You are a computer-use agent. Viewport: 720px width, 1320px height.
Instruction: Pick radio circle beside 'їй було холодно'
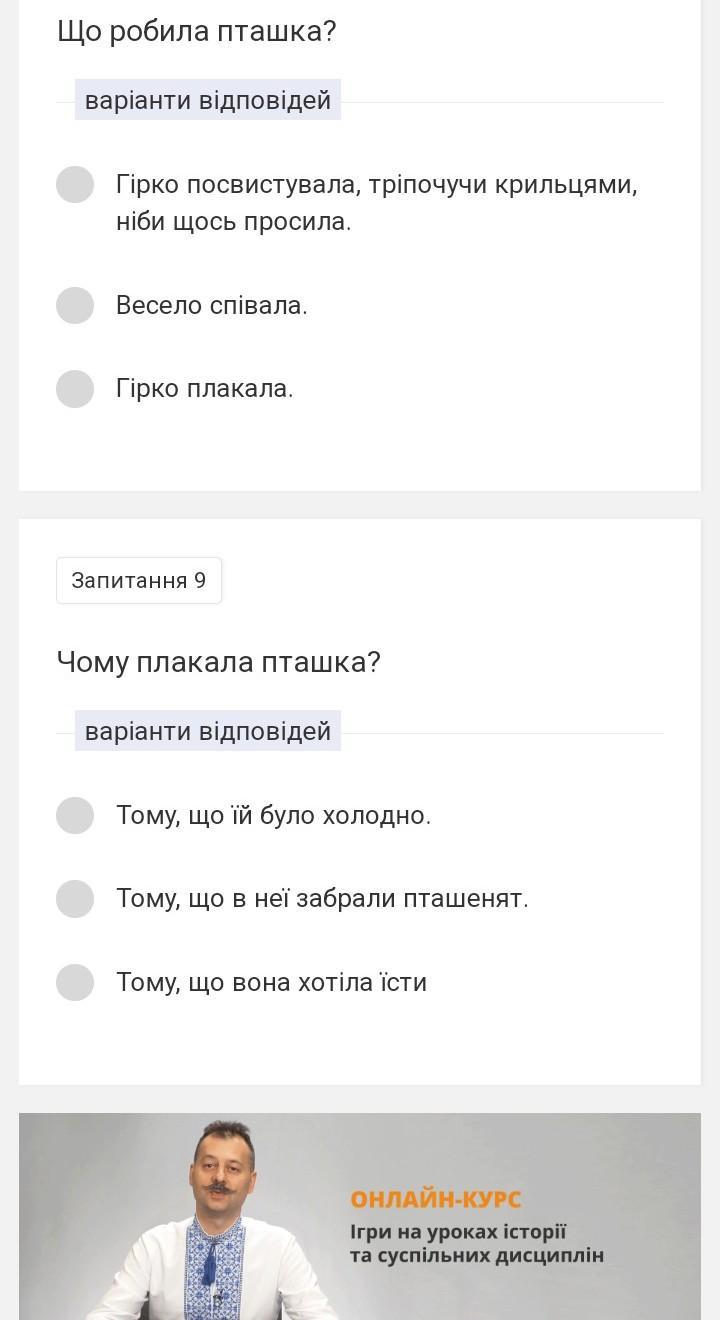(x=75, y=816)
